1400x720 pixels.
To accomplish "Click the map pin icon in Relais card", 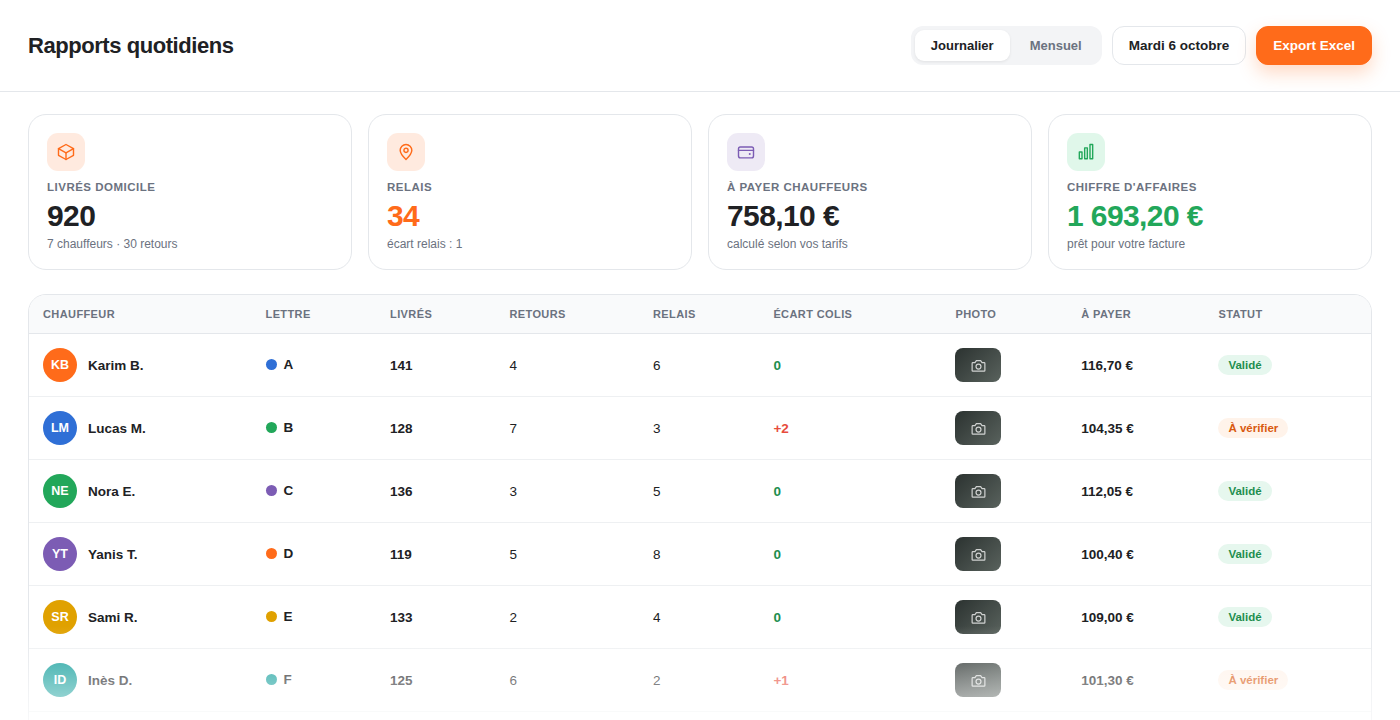I will 406,152.
